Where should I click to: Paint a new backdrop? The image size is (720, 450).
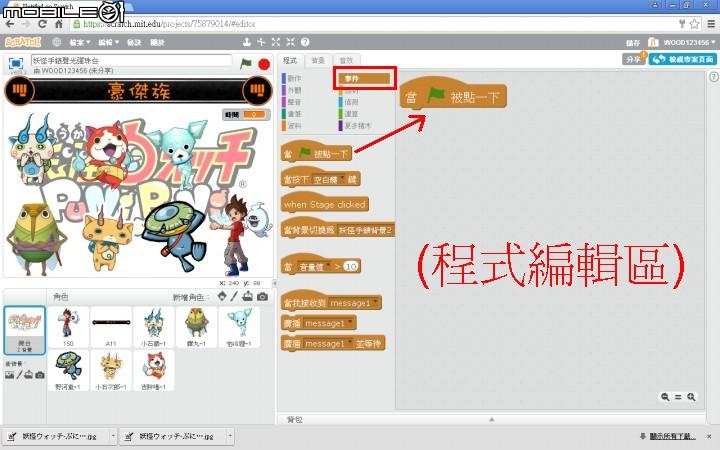pos(19,375)
